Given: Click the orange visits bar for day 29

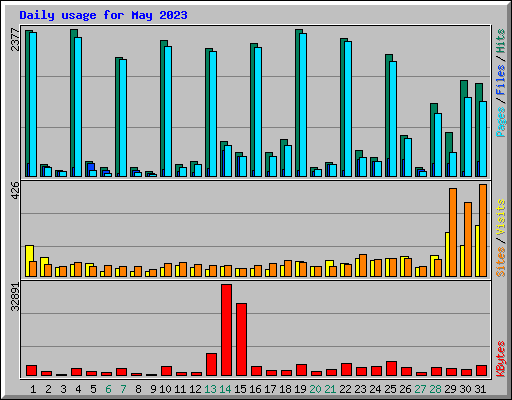Looking at the screenshot, I should (x=453, y=232).
